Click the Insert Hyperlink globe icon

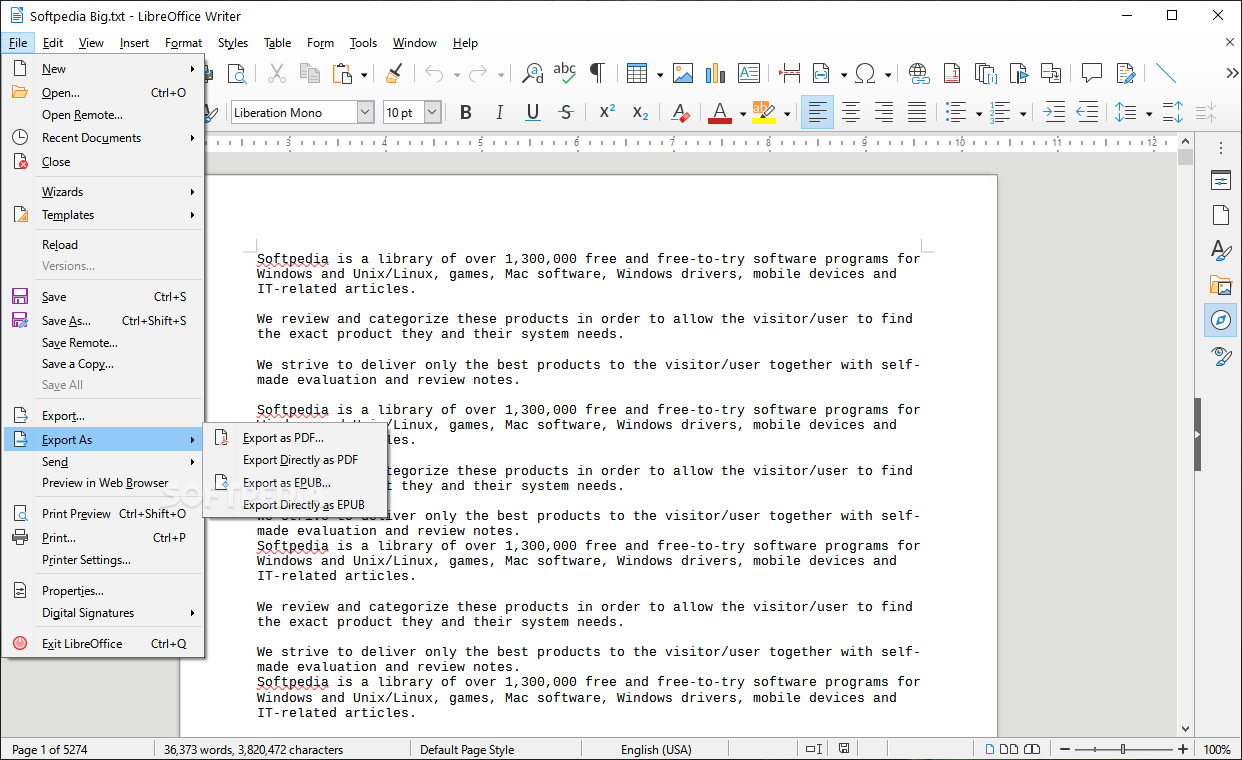[919, 73]
